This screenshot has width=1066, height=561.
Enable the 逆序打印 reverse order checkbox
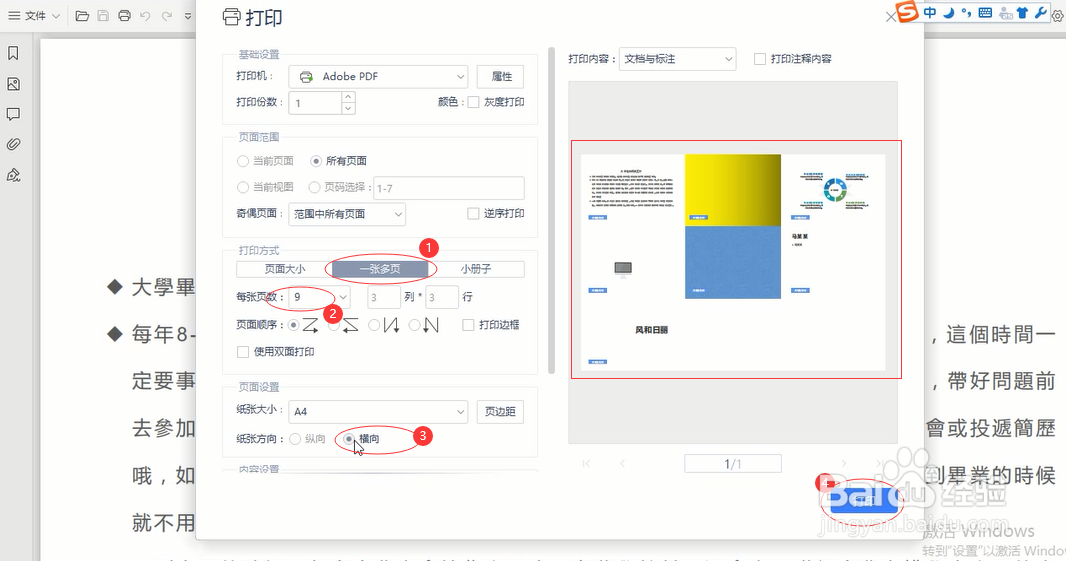tap(473, 214)
